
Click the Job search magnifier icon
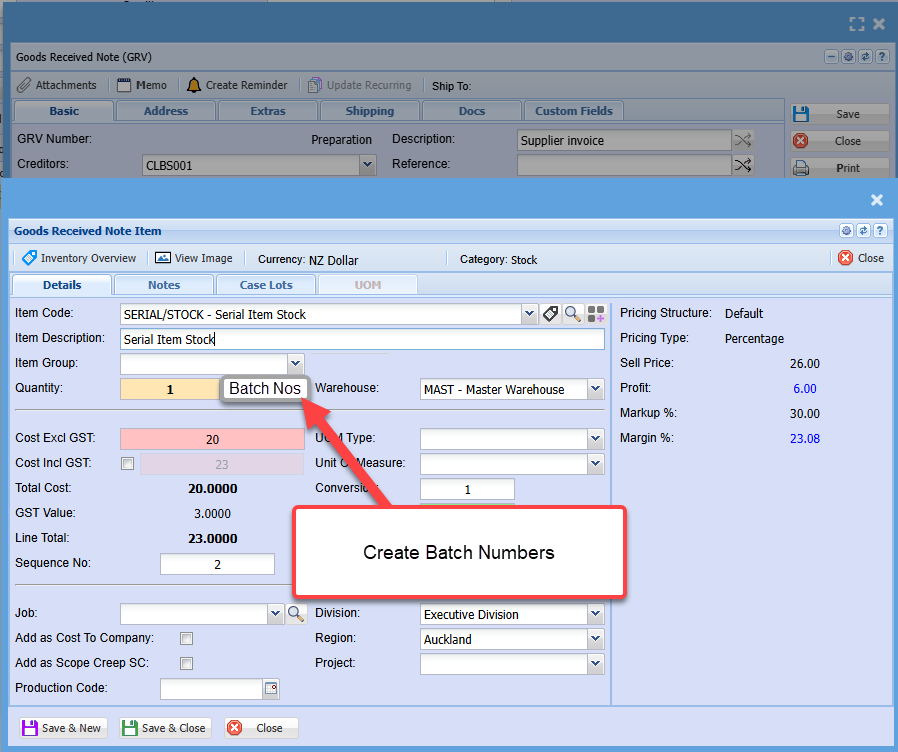coord(296,614)
